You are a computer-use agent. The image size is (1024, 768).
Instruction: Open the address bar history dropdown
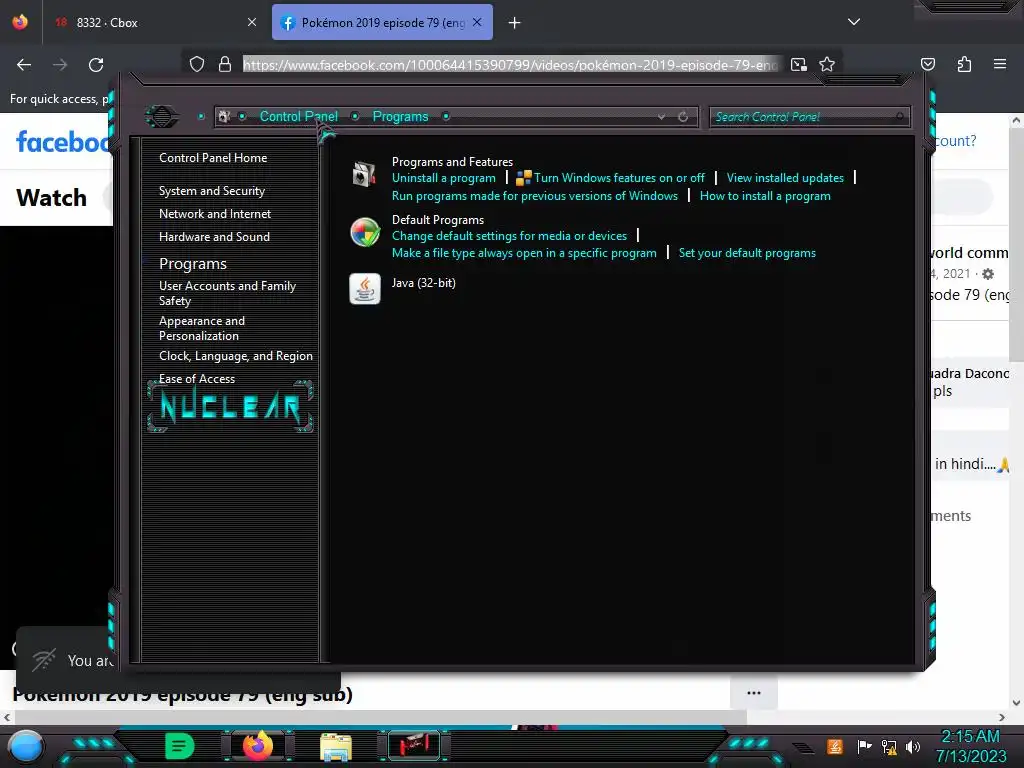[662, 117]
